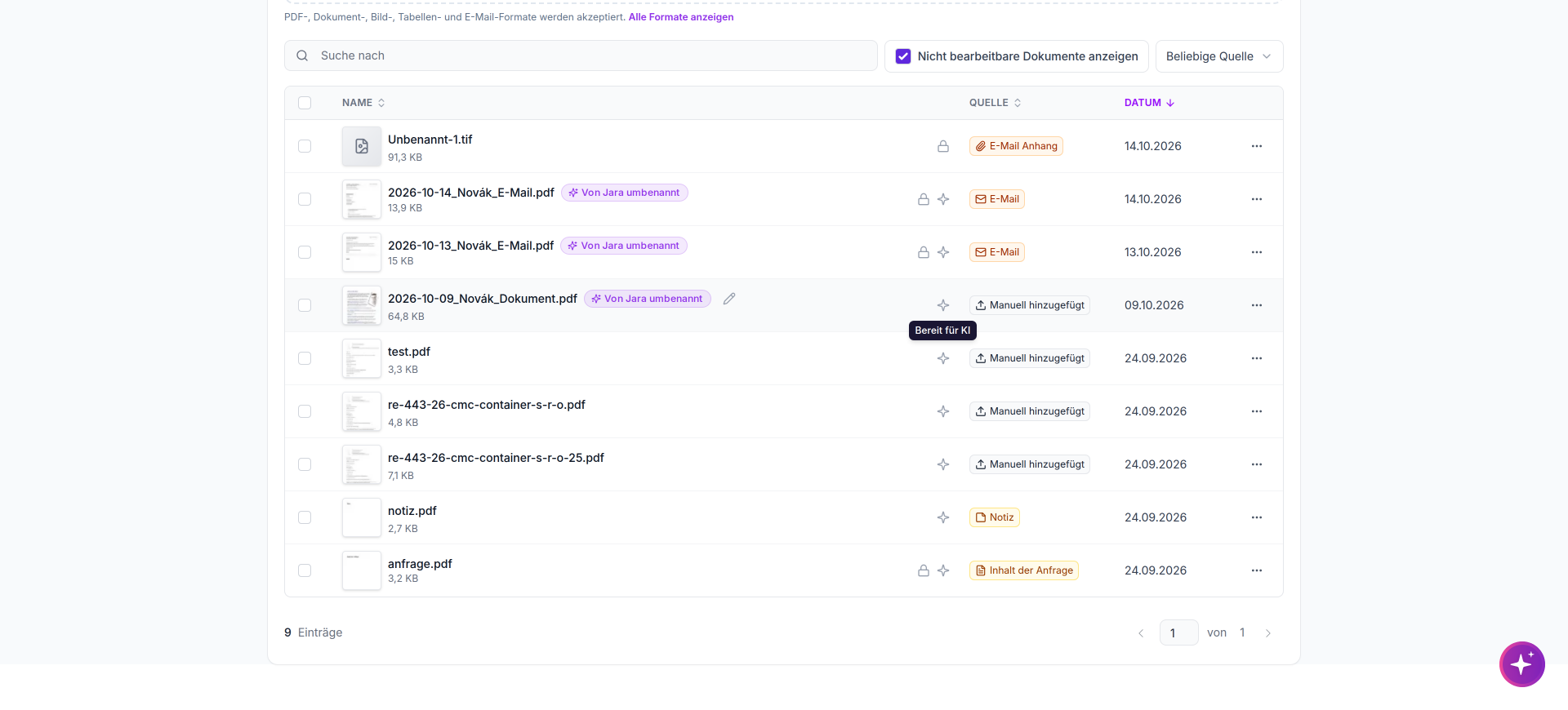Select the checkbox for test.pdf
This screenshot has width=1568, height=710.
pyautogui.click(x=305, y=358)
